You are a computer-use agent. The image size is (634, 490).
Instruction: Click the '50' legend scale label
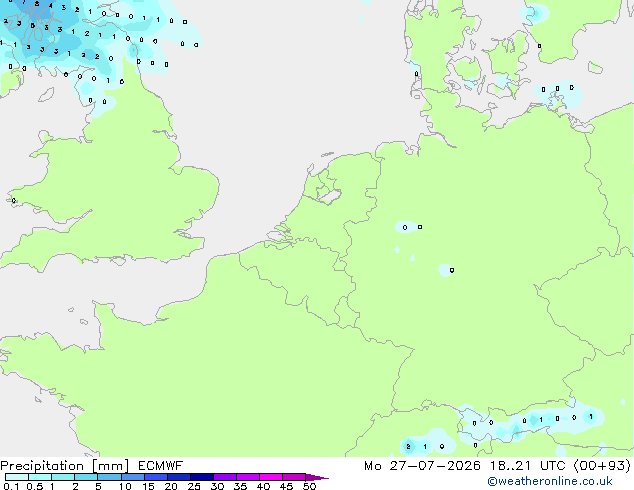coord(309,486)
